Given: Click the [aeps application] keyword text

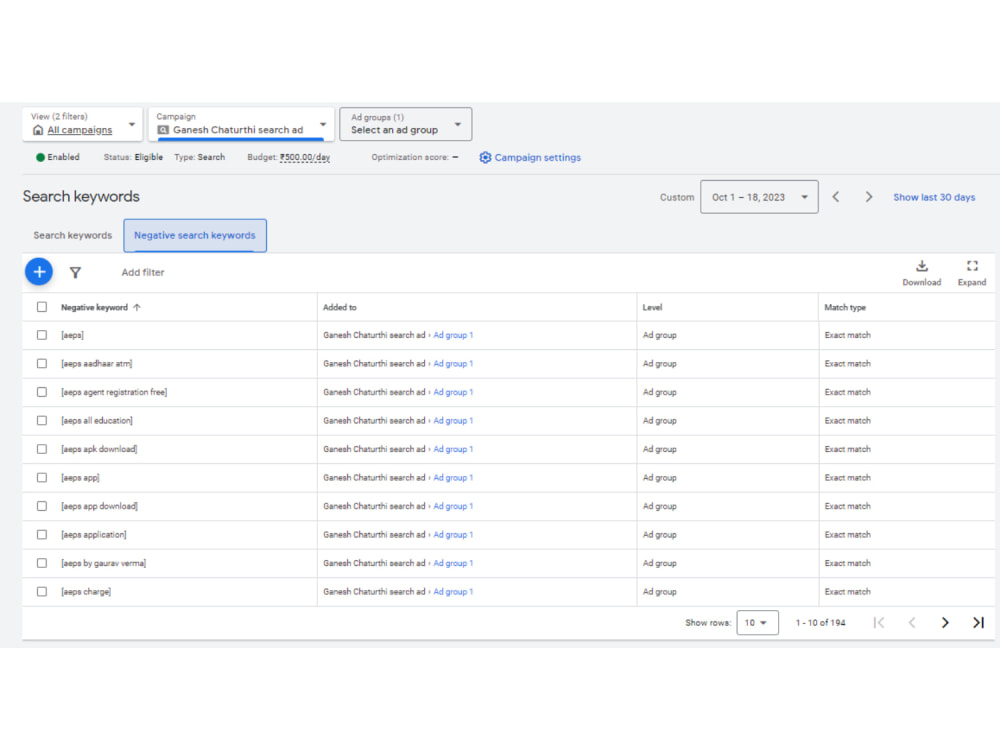Looking at the screenshot, I should (x=94, y=534).
